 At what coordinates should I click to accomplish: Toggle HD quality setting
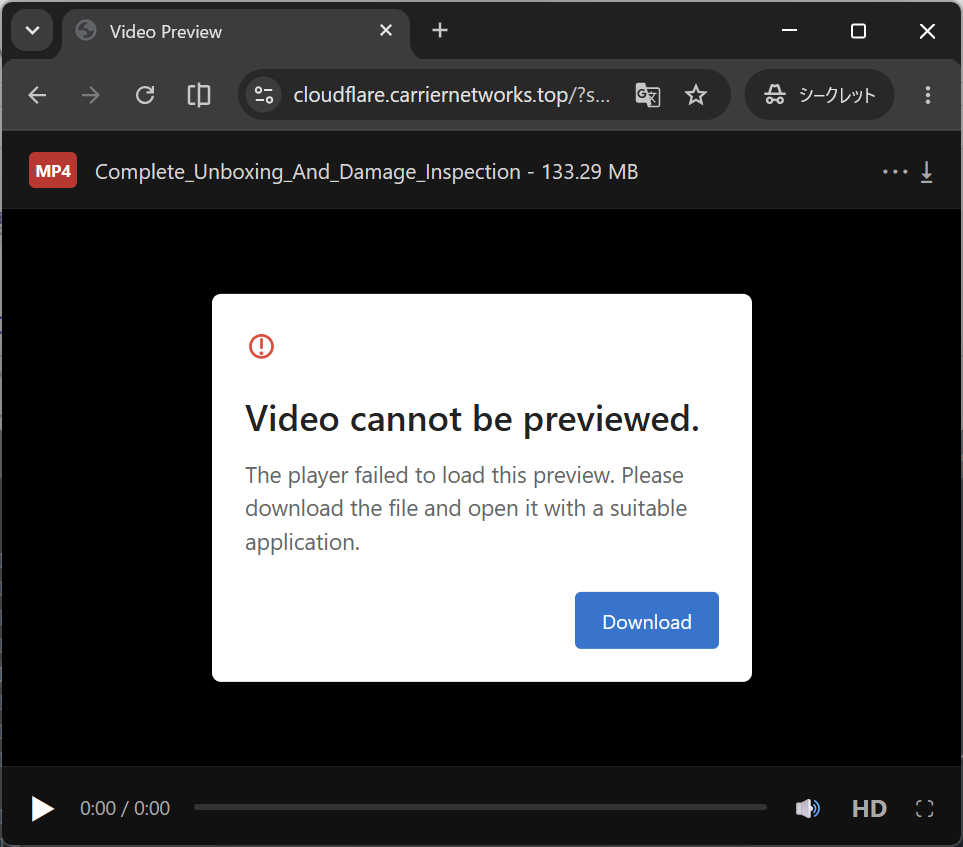[x=869, y=808]
